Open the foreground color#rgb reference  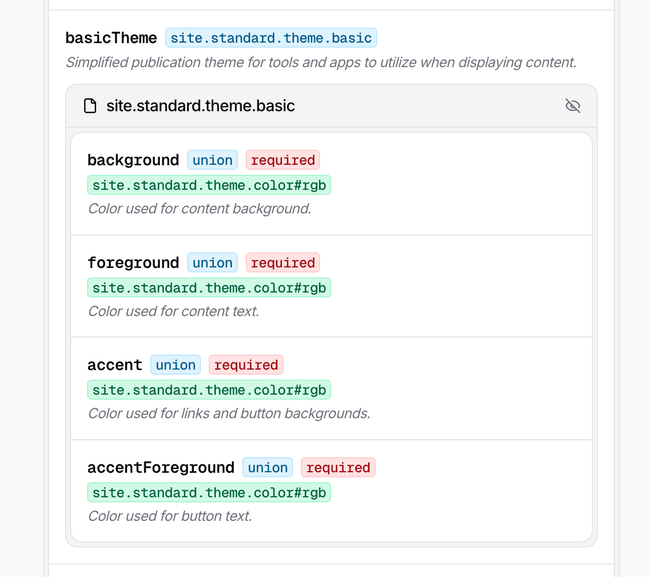209,288
